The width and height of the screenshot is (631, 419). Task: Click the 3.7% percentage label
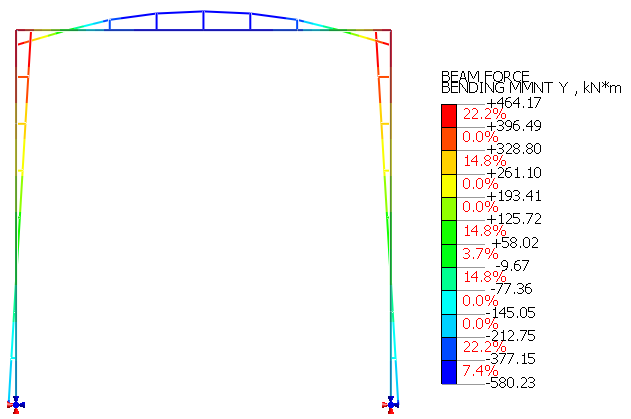pos(480,254)
